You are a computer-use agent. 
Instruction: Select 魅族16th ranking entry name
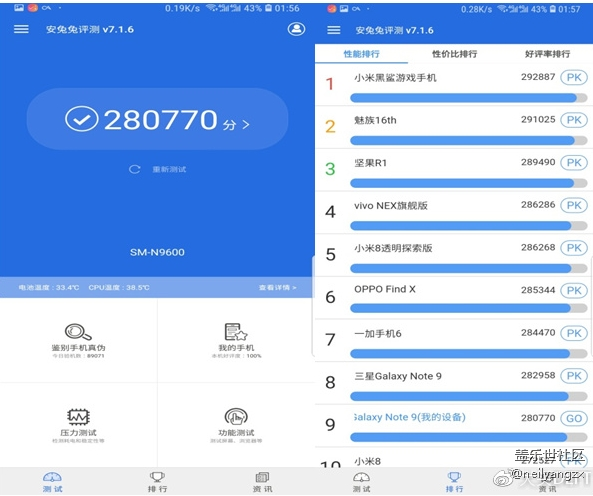(x=375, y=120)
